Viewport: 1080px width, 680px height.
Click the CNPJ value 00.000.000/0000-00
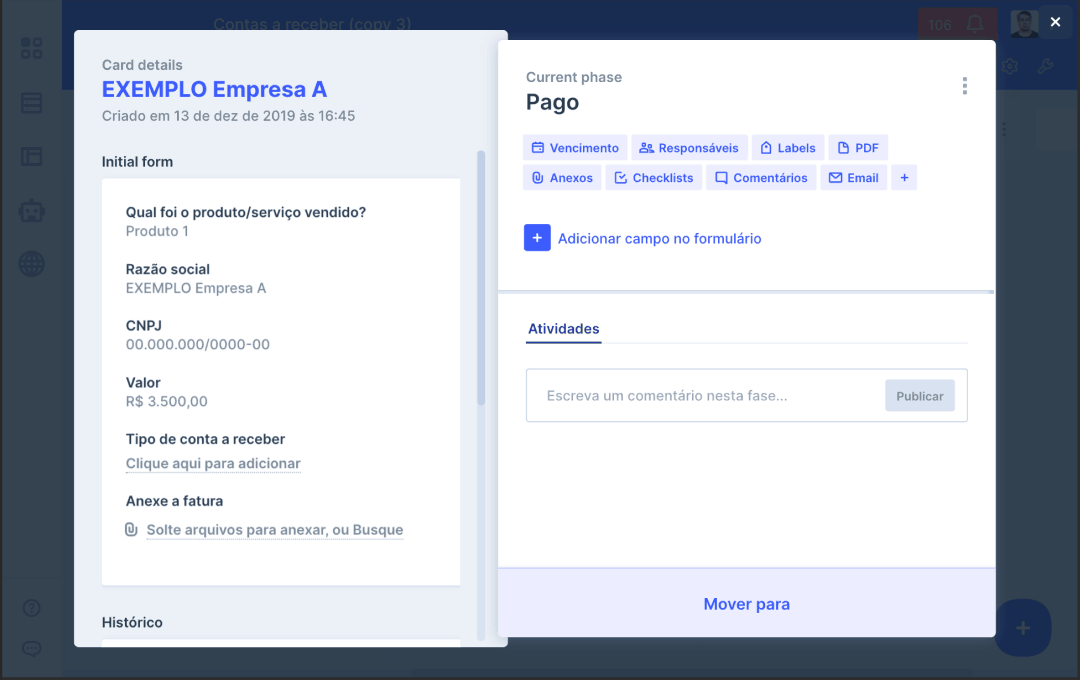[198, 344]
